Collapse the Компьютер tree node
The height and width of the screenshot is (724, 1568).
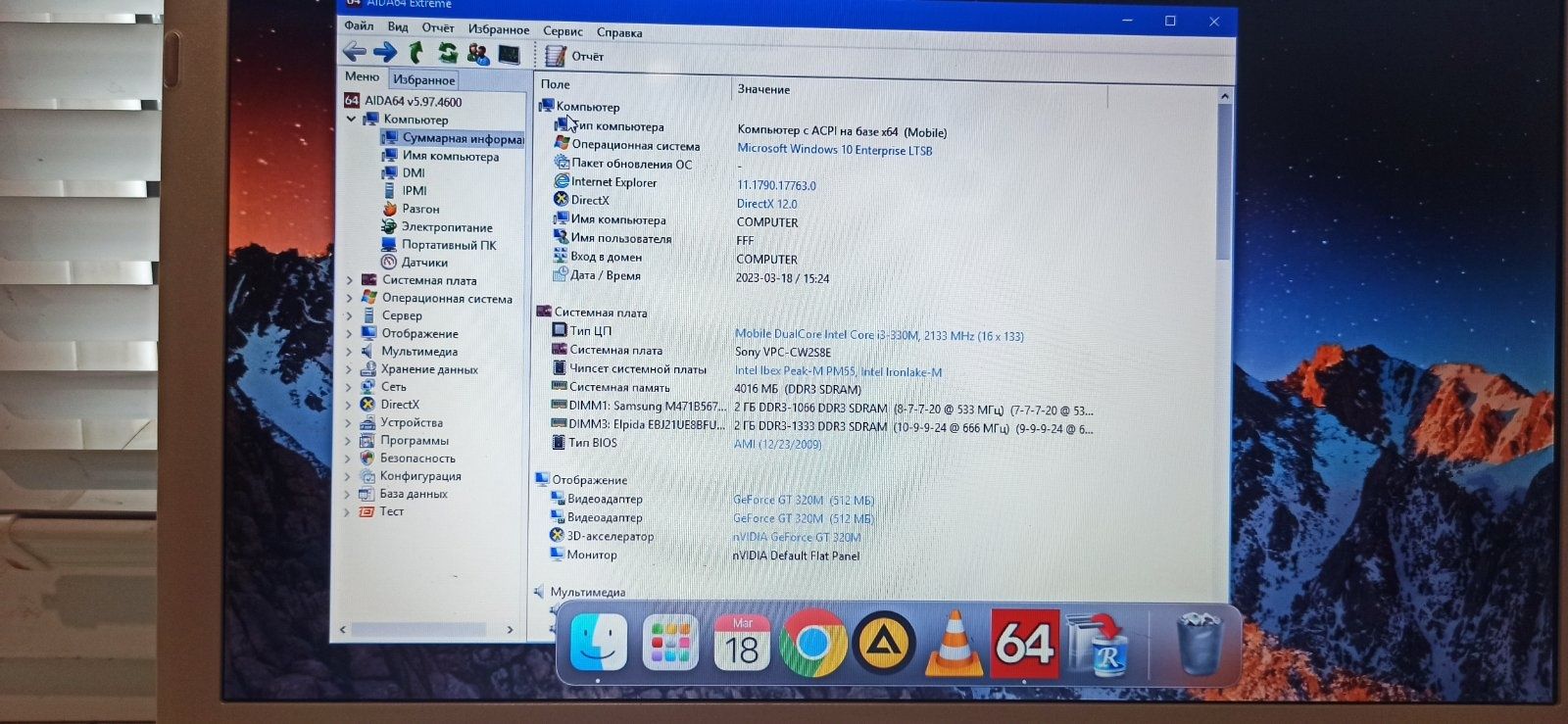pyautogui.click(x=351, y=119)
